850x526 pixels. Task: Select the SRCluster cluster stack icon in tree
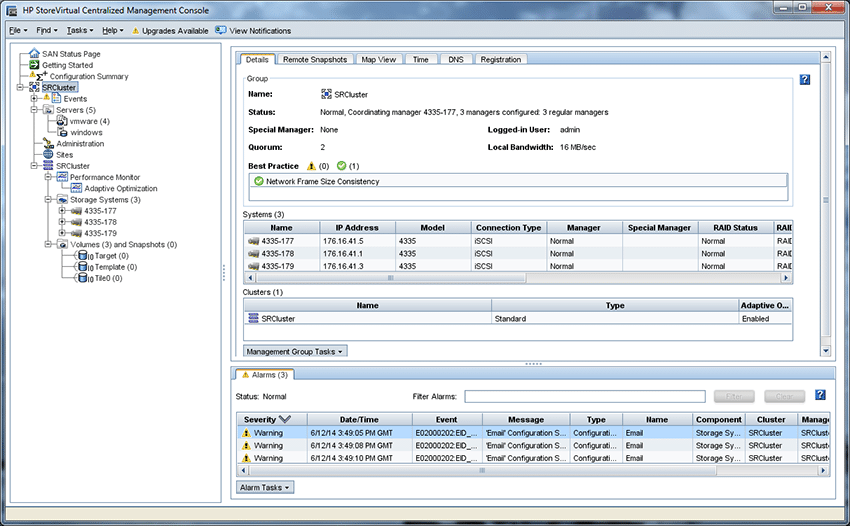coord(48,166)
